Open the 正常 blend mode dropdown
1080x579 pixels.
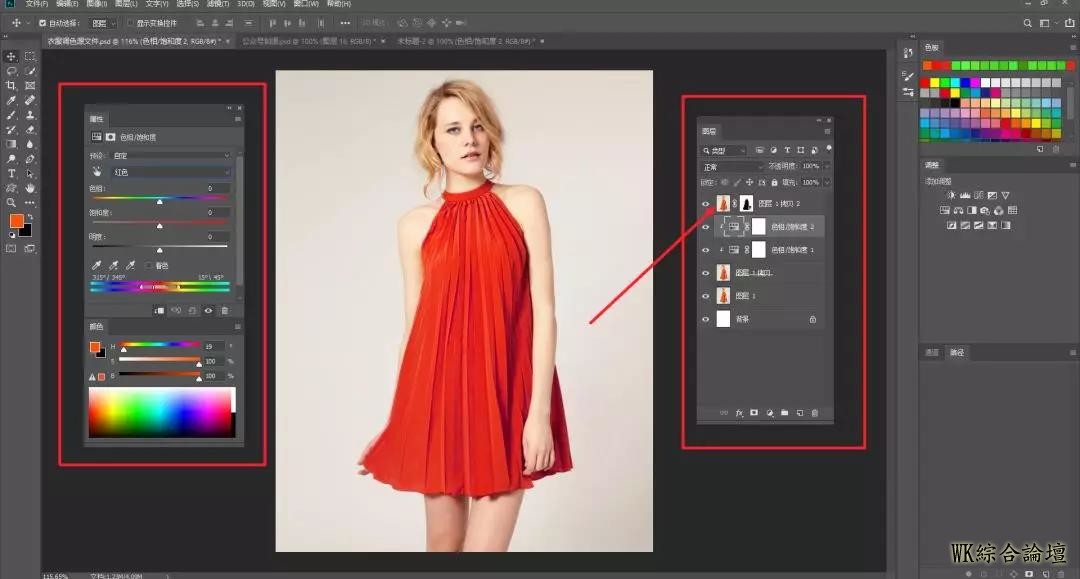(732, 166)
